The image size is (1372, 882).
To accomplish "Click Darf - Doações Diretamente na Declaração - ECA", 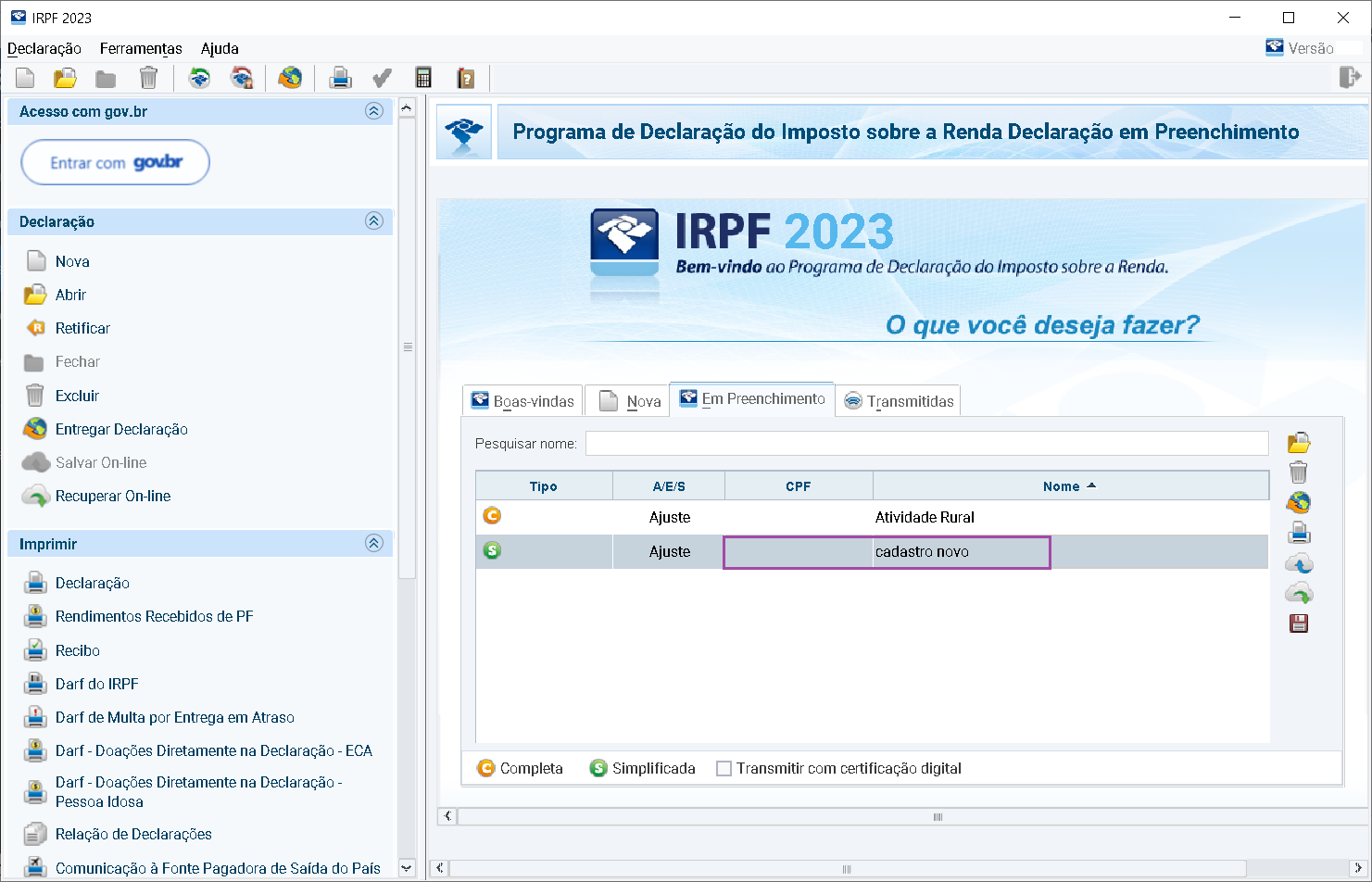I will pos(214,750).
